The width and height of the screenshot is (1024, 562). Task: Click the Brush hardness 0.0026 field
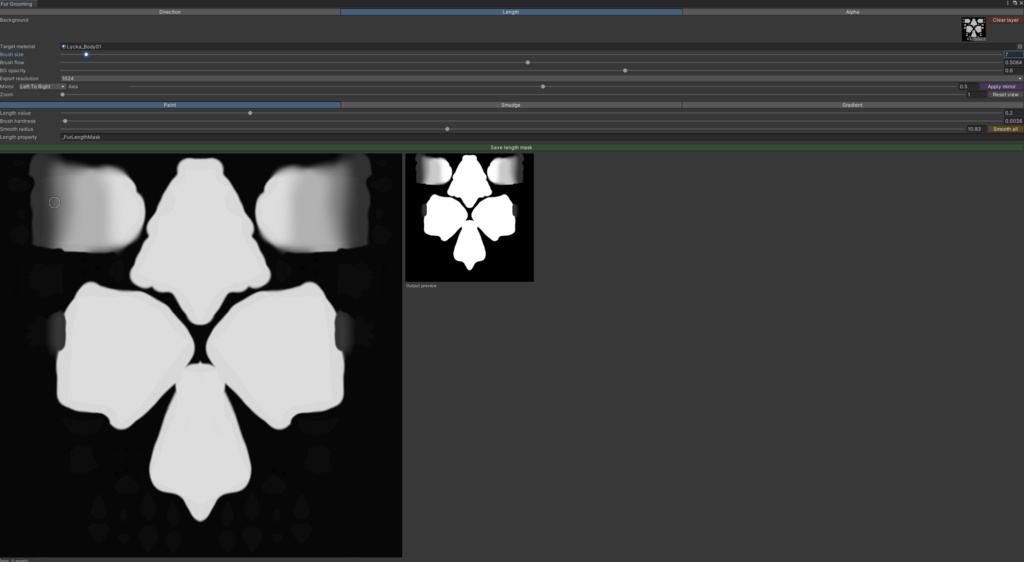click(1013, 121)
